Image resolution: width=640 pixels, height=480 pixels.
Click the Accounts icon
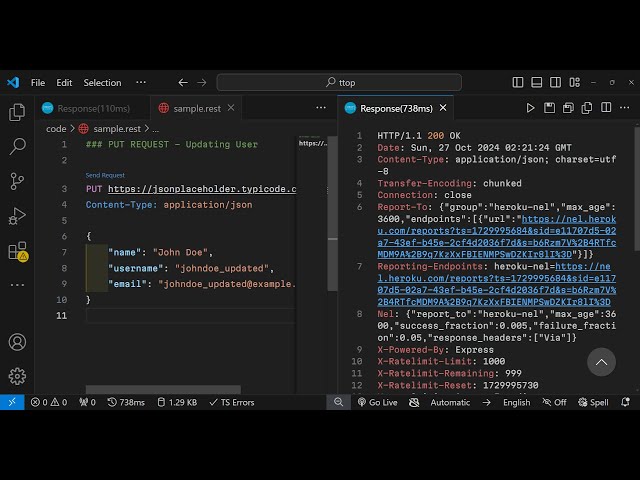coord(17,342)
